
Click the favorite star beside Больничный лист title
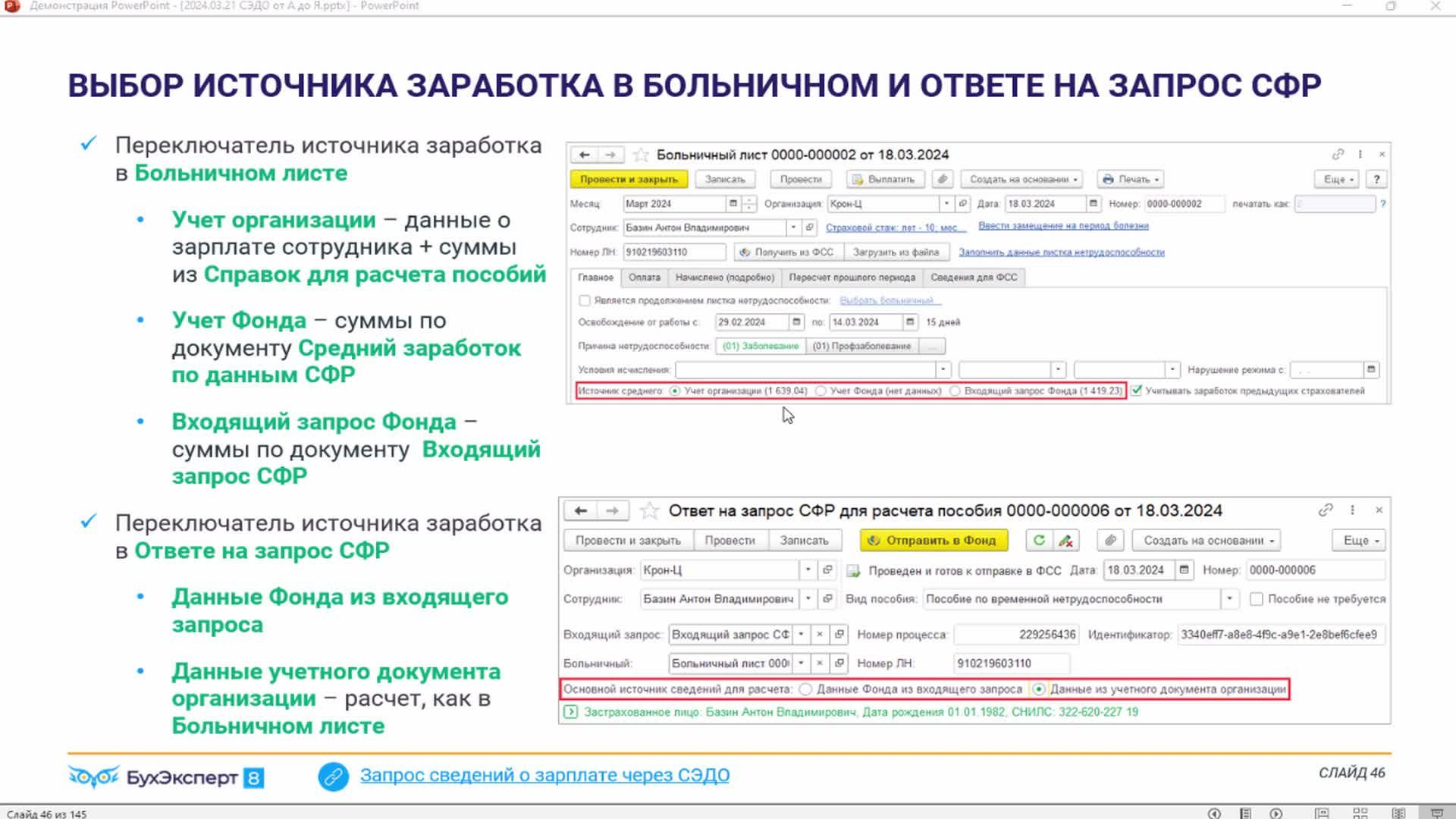(641, 155)
